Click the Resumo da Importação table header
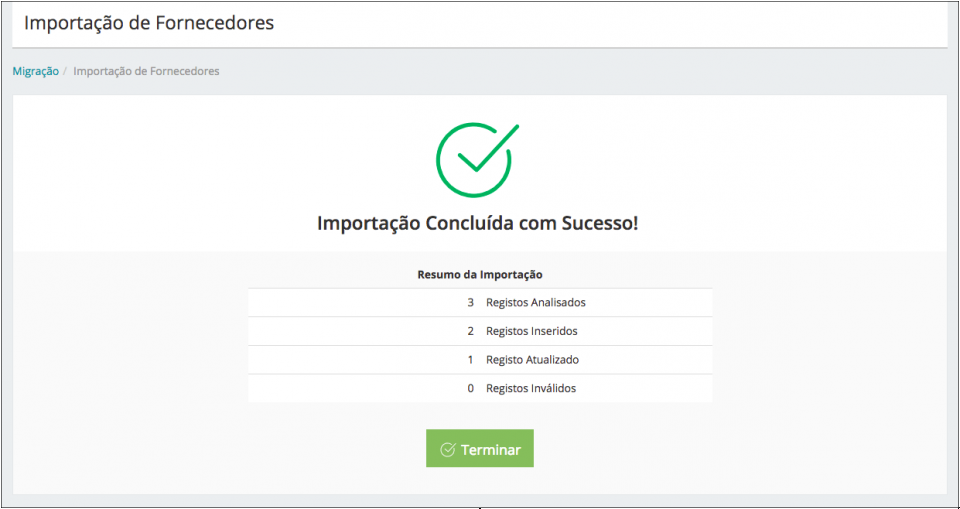This screenshot has width=960, height=509. 479,274
